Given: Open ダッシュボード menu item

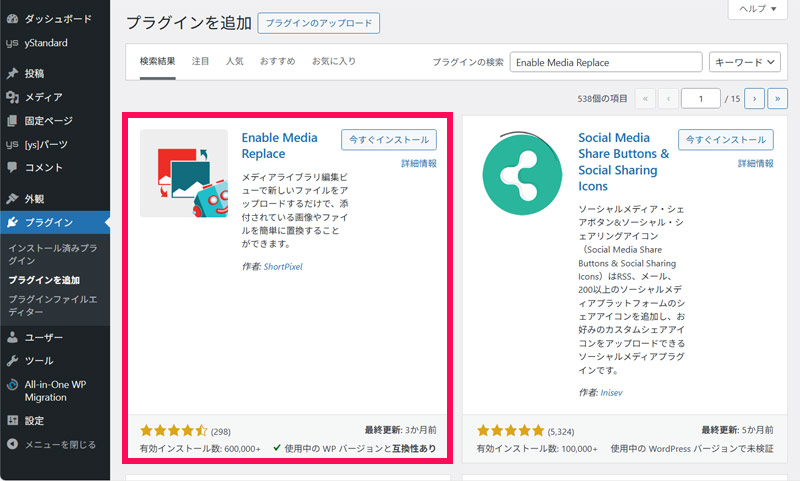Looking at the screenshot, I should (x=58, y=19).
